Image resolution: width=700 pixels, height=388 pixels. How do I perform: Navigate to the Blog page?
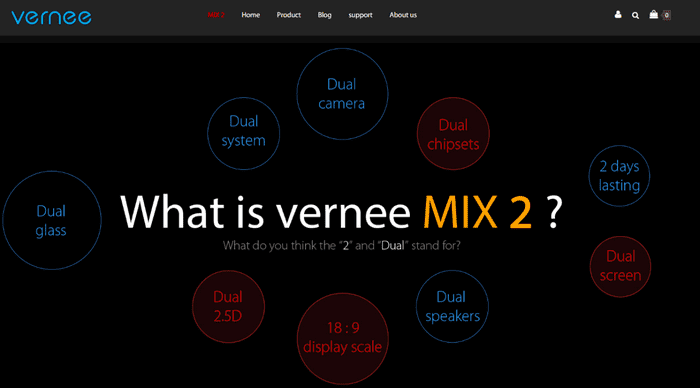click(x=325, y=15)
